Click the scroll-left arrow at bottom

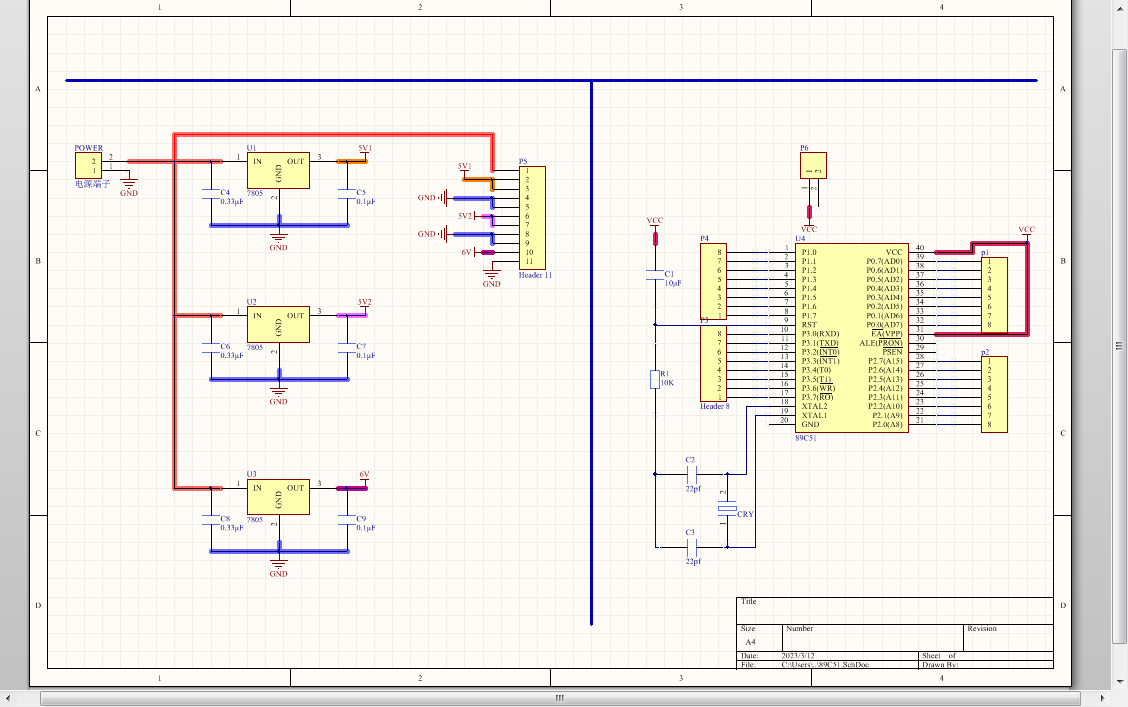tap(7, 698)
